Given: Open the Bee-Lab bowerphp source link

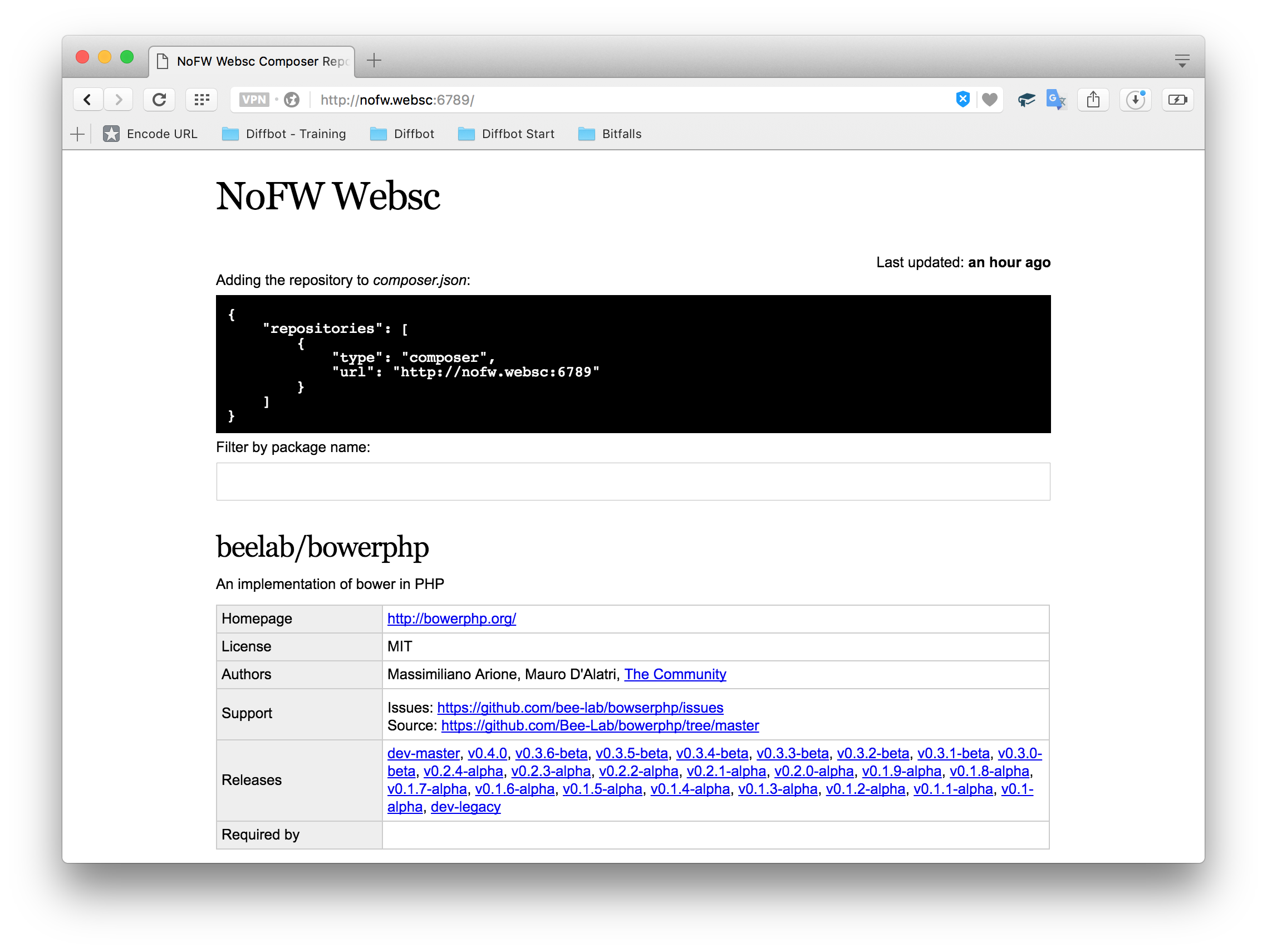Looking at the screenshot, I should (x=600, y=725).
